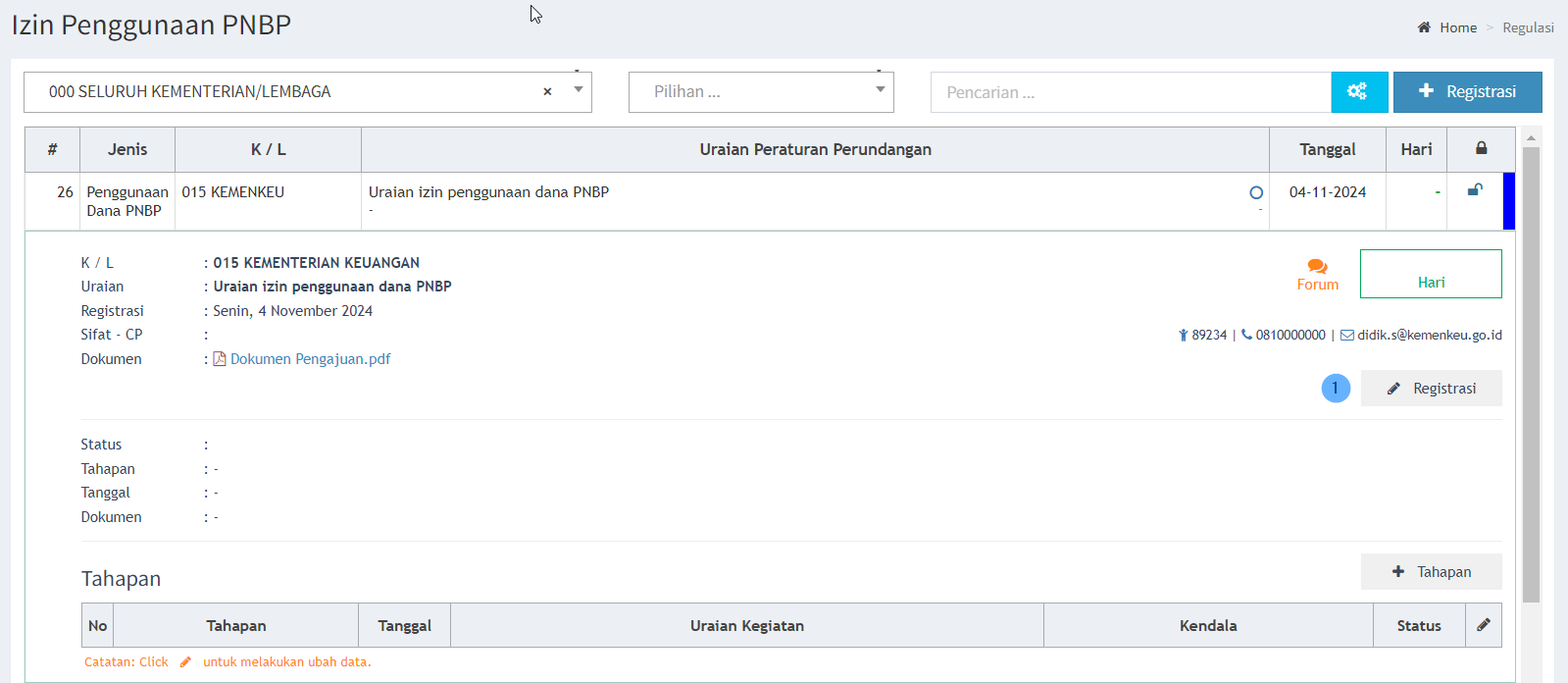Click the cyan gears settings icon
The width and height of the screenshot is (1568, 683).
[1358, 91]
